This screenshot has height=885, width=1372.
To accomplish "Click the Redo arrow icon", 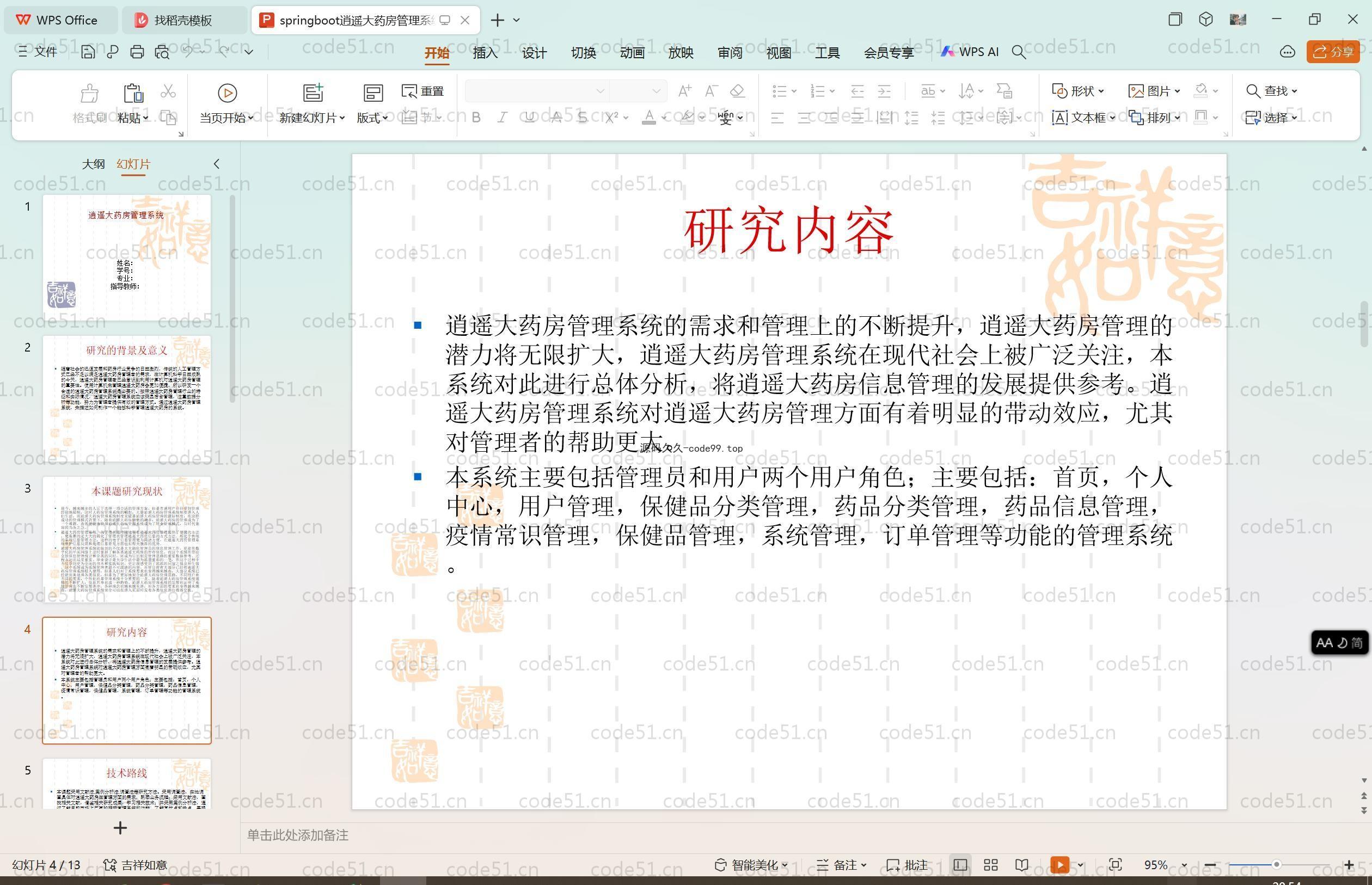I will coord(224,52).
